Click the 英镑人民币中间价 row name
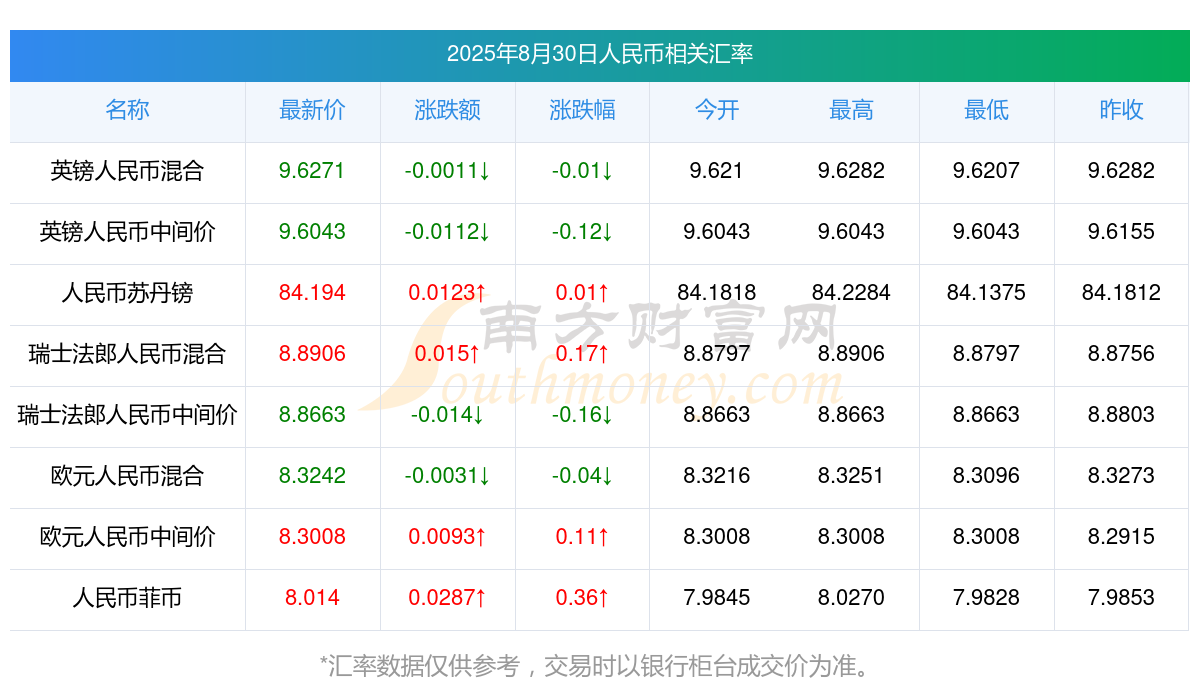The image size is (1200, 698). (127, 232)
